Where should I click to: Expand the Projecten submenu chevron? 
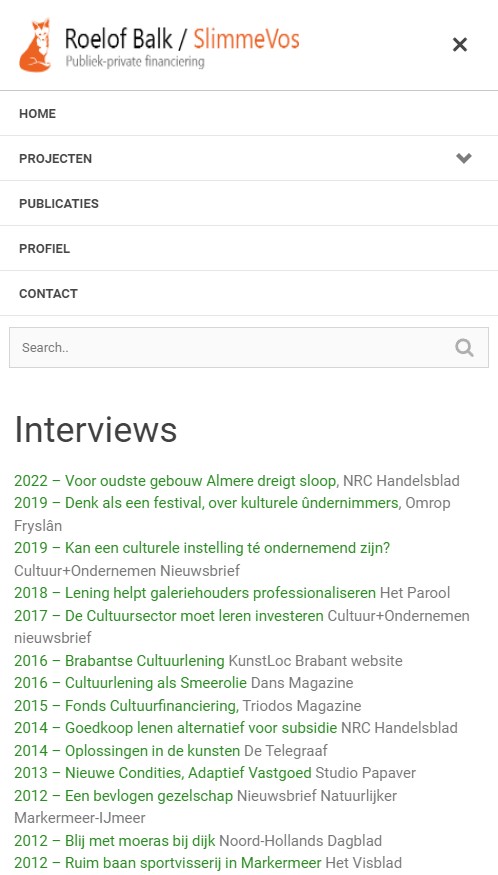click(x=463, y=158)
